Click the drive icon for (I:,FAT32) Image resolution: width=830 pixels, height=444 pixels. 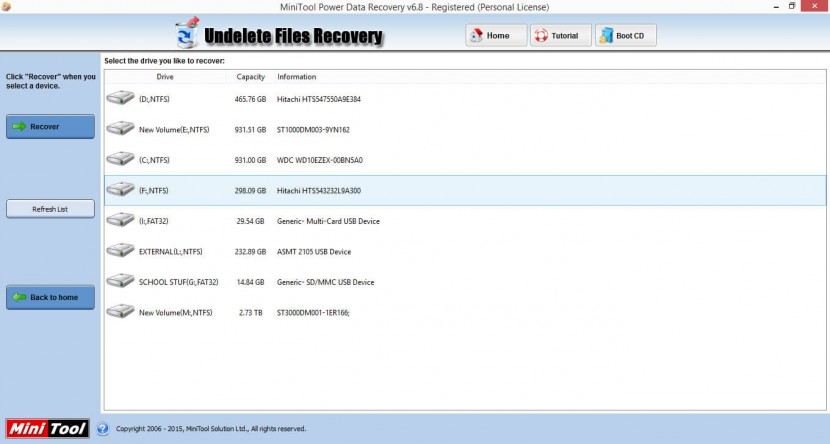(120, 220)
